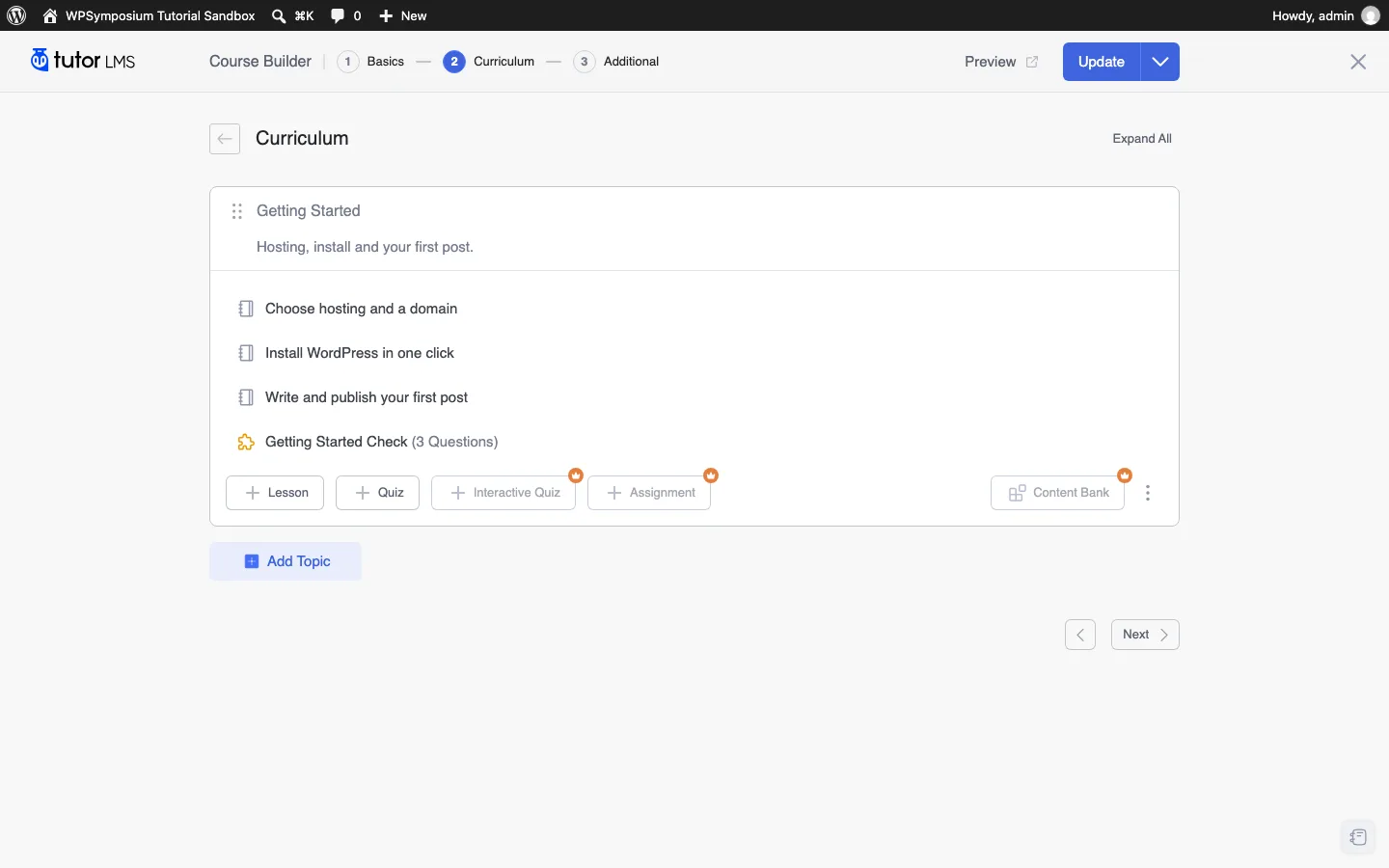Click the Update button
The width and height of the screenshot is (1389, 868).
tap(1102, 62)
